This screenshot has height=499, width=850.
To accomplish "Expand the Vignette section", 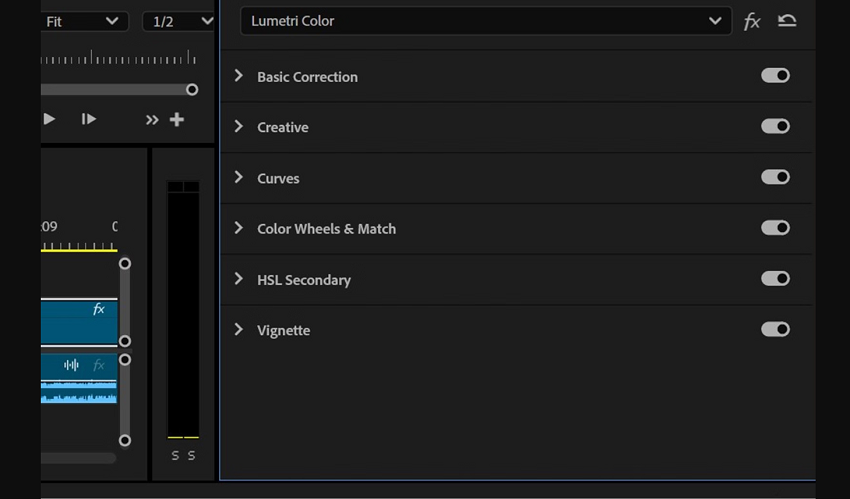I will click(239, 329).
